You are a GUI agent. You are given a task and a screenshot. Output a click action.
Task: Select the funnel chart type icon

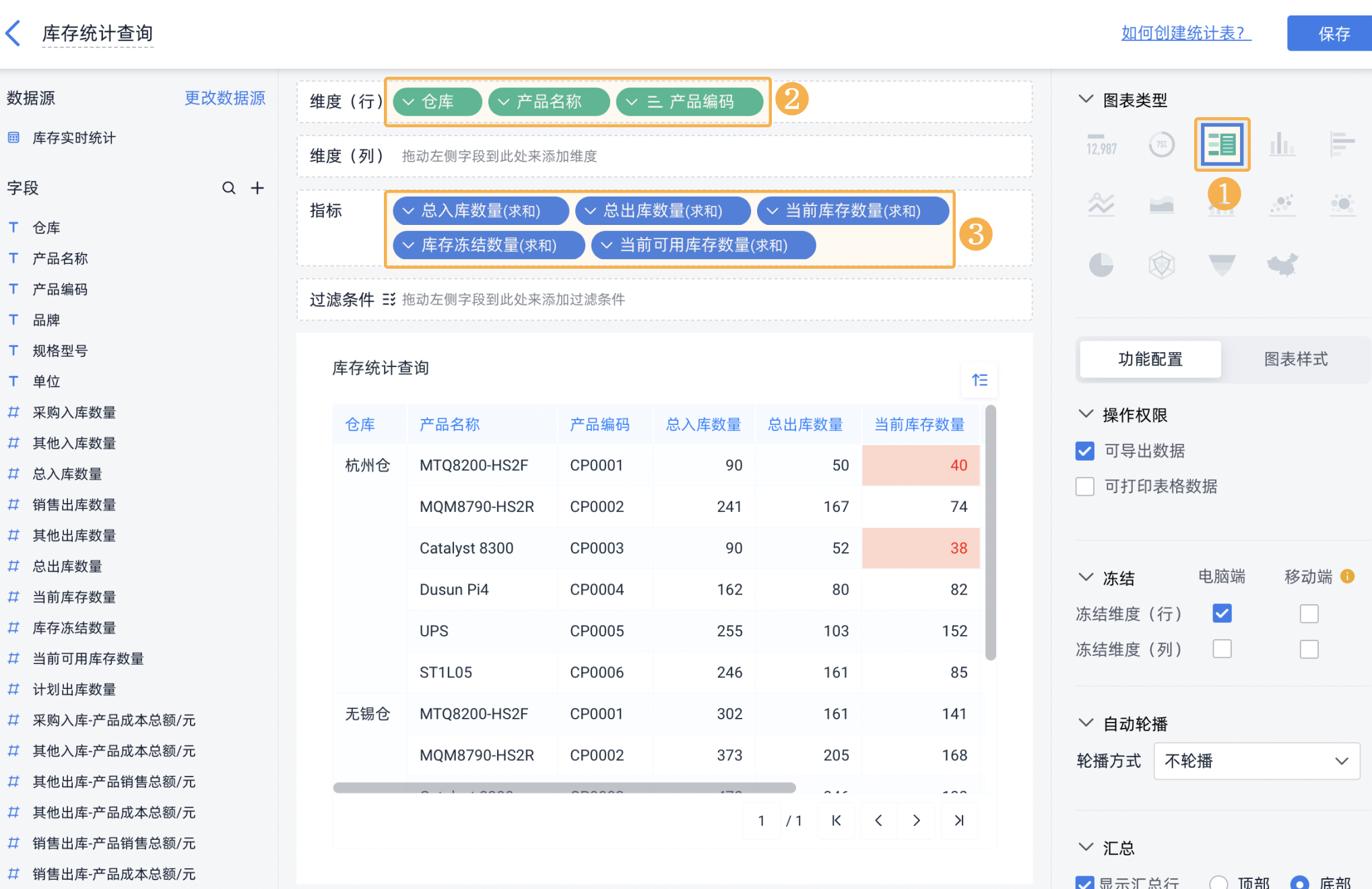coord(1222,265)
